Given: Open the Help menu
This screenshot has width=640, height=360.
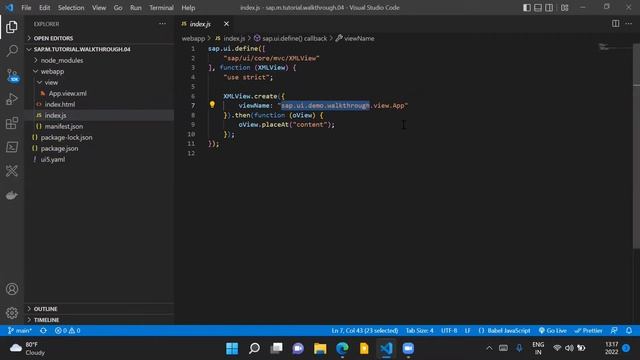Looking at the screenshot, I should tap(188, 7).
